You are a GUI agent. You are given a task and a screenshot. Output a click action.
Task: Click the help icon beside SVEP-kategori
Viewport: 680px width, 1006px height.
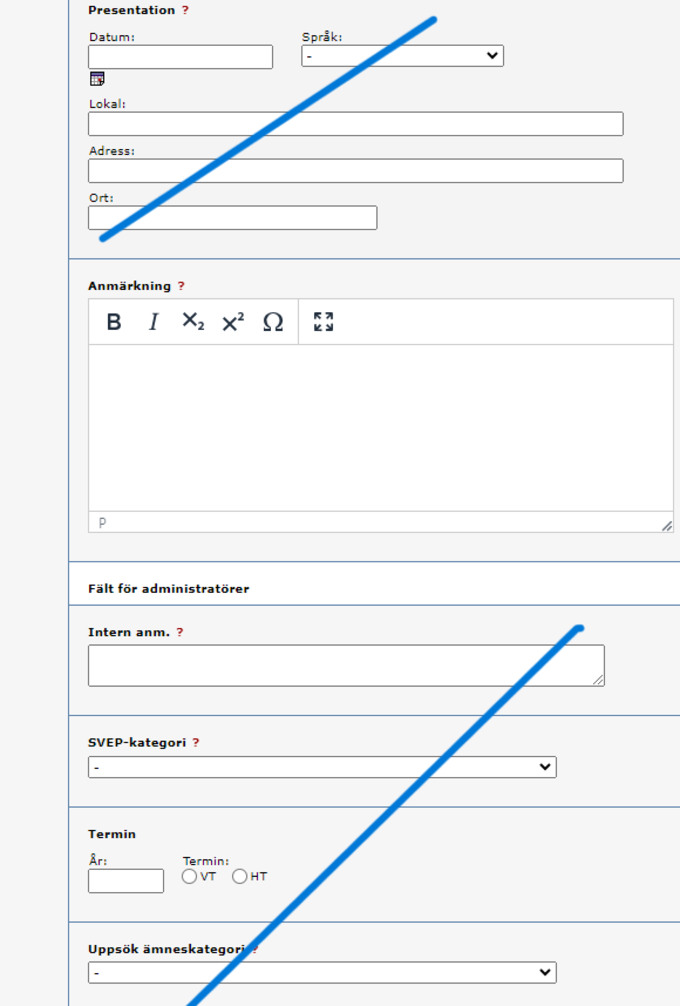(196, 743)
